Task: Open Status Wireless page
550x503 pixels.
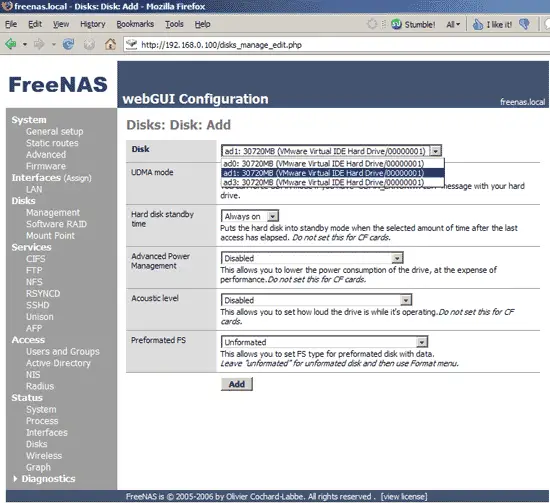Action: 44,456
